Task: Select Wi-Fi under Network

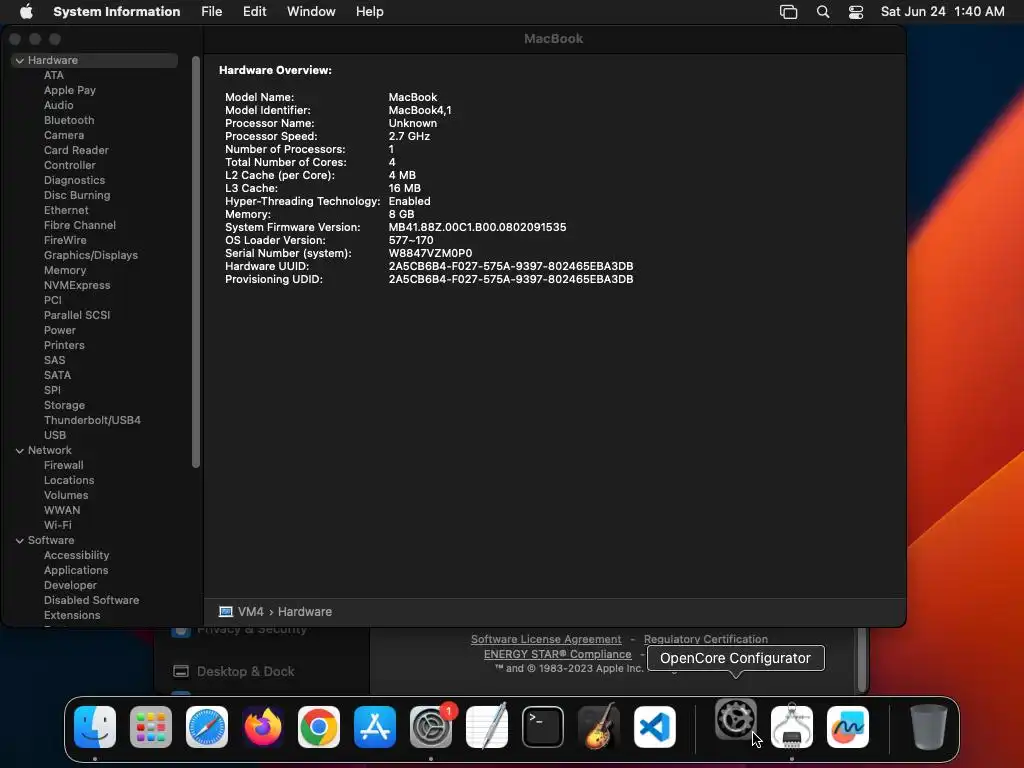Action: (x=57, y=526)
